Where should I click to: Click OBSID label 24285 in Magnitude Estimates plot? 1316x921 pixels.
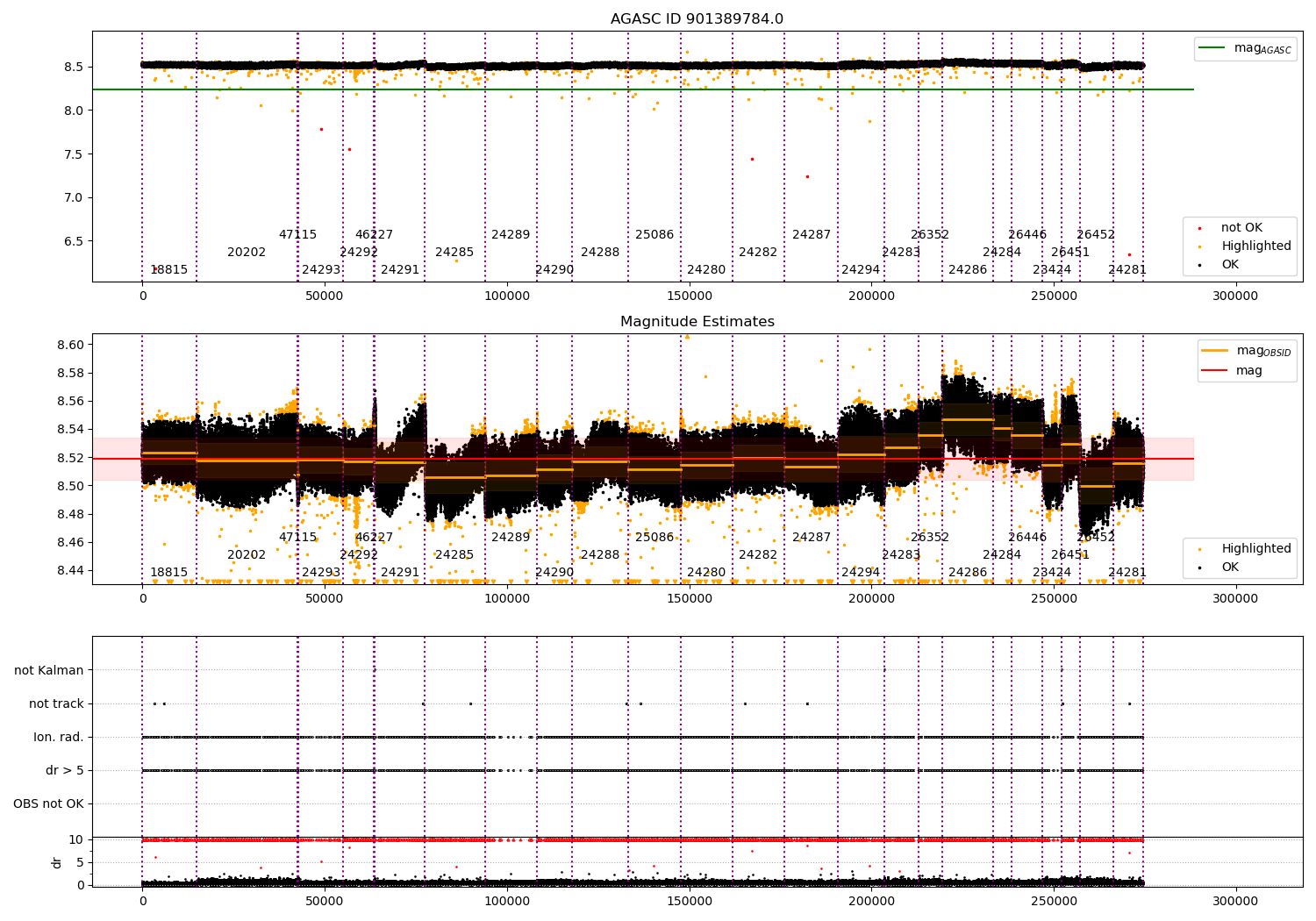point(454,554)
